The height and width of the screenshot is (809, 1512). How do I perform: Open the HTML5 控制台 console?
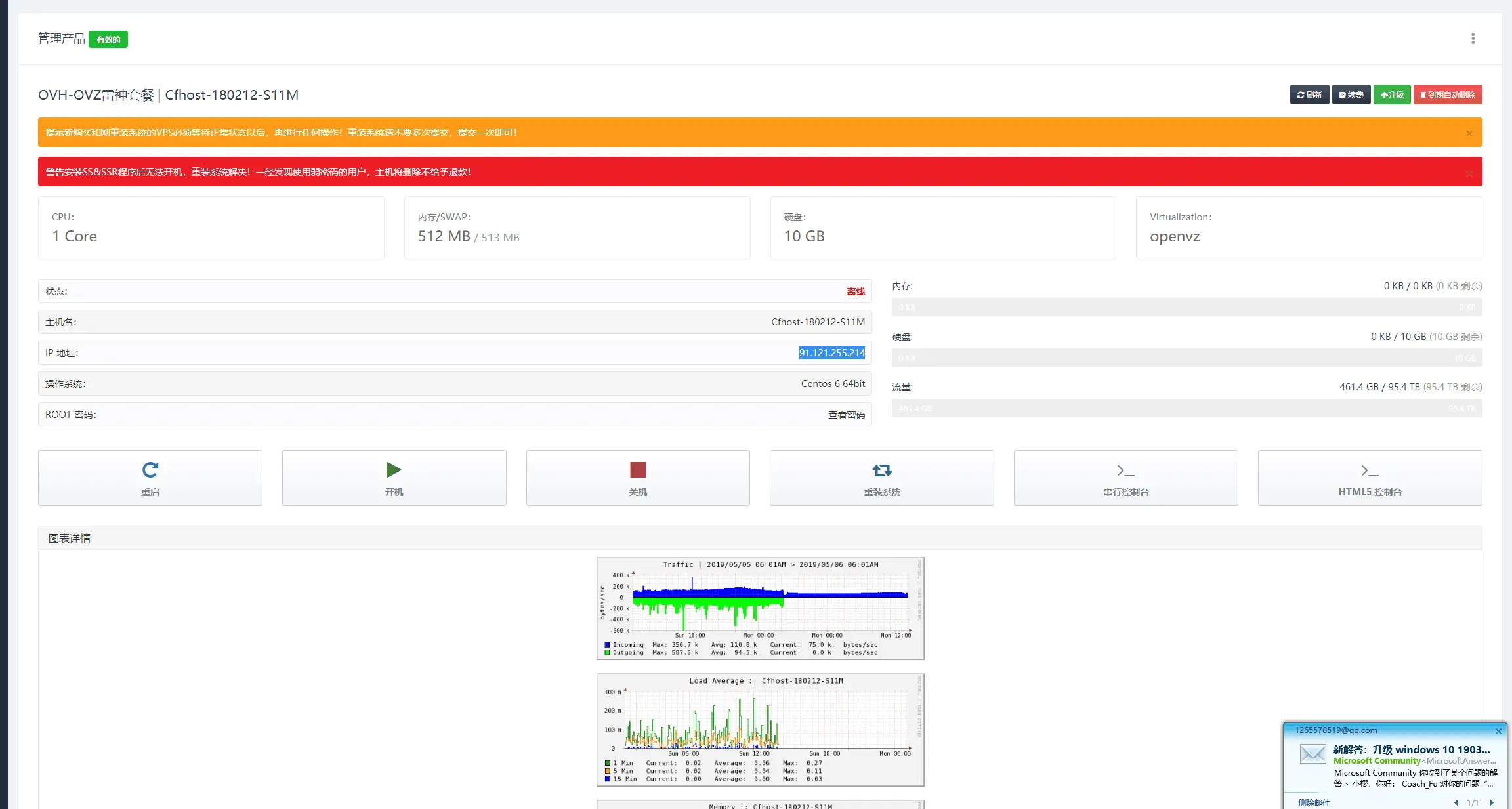(1370, 478)
